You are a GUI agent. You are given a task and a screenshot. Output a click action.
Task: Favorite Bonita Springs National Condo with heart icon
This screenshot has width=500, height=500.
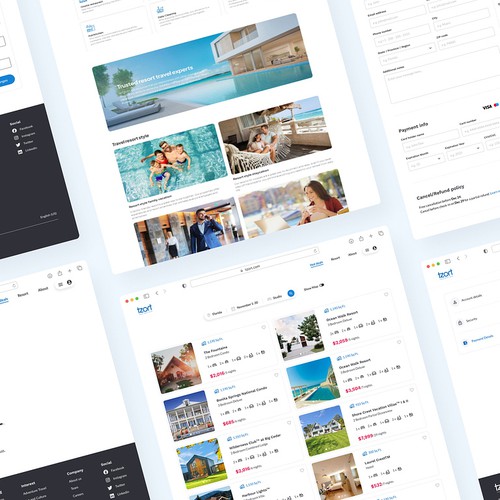(x=276, y=375)
